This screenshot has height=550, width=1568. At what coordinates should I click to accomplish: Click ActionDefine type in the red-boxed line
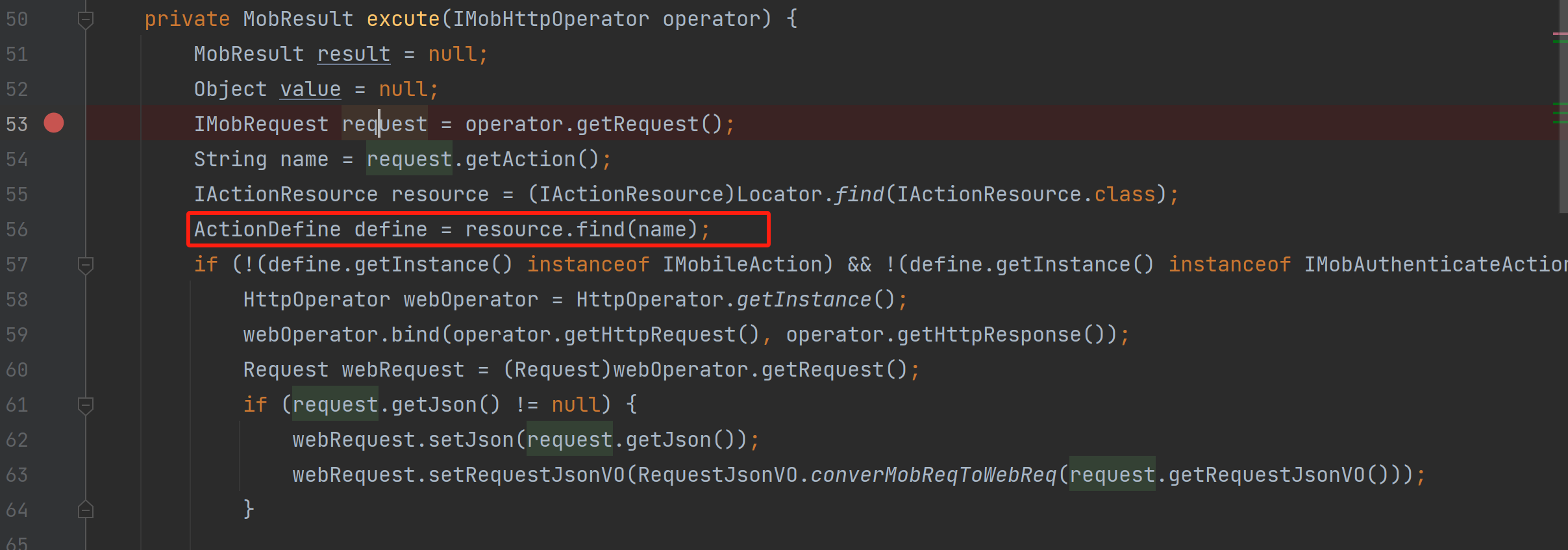267,229
